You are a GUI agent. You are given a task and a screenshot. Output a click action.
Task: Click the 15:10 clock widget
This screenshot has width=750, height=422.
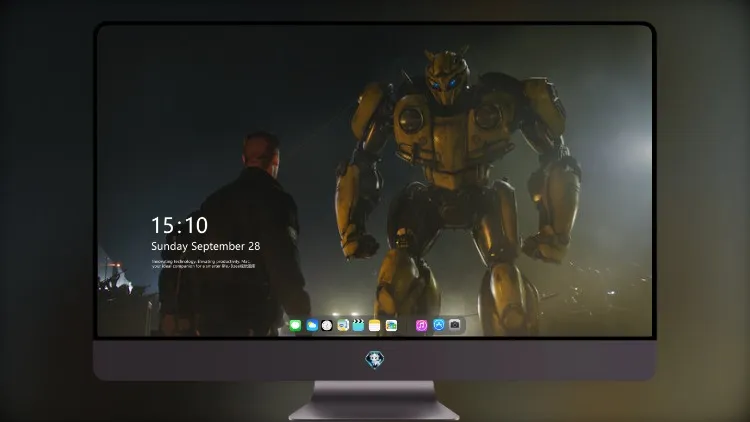tap(179, 225)
